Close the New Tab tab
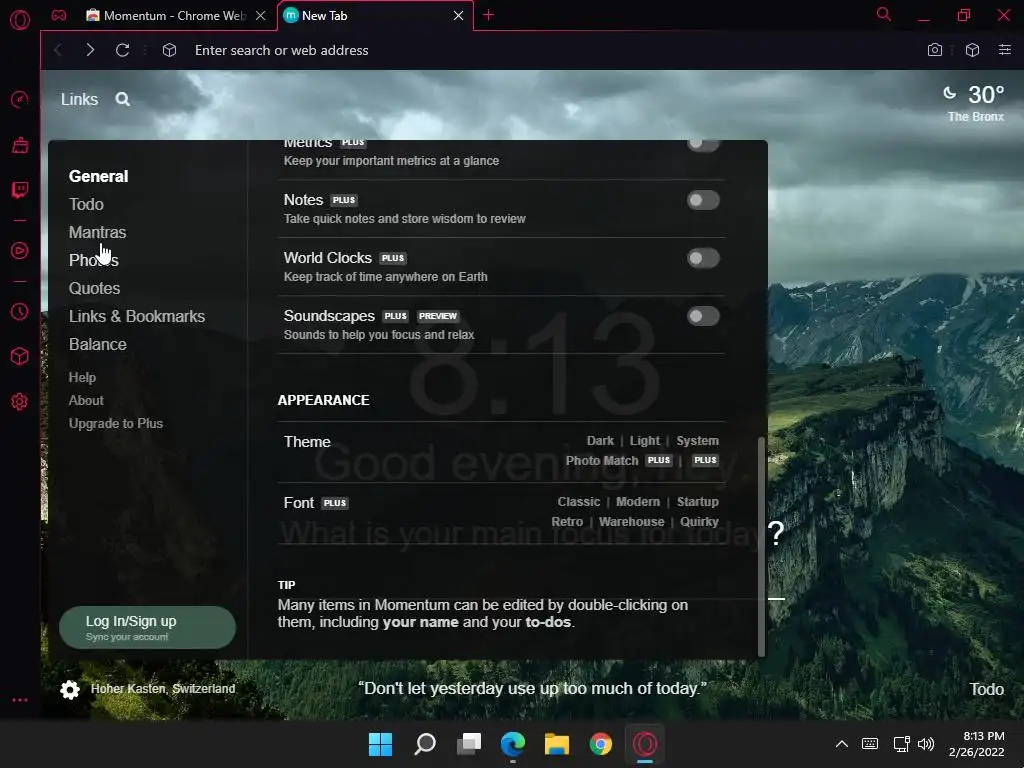This screenshot has width=1024, height=768. [458, 15]
